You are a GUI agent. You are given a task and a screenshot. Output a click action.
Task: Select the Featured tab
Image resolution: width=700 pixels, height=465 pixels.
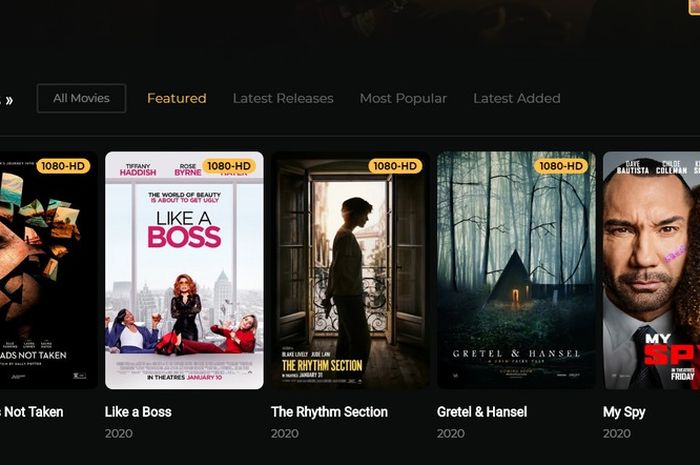click(177, 98)
